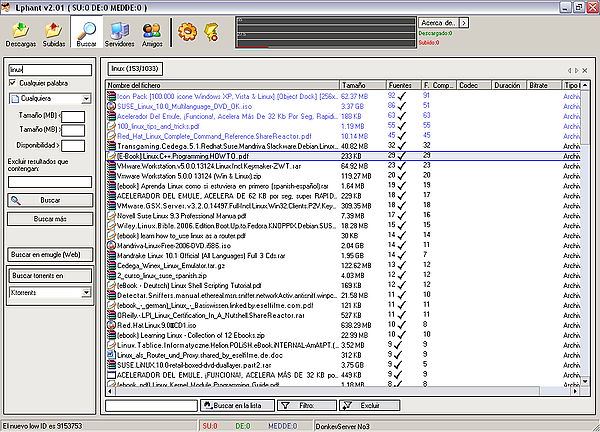Click the Buscar más button

pos(50,219)
